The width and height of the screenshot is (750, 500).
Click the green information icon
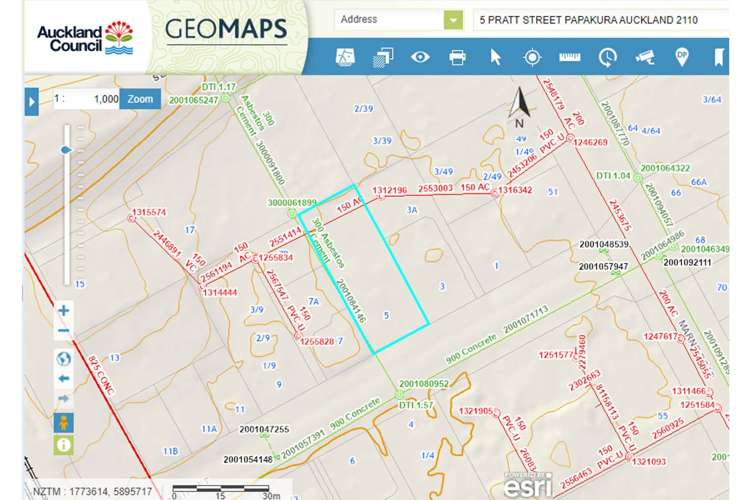(64, 445)
